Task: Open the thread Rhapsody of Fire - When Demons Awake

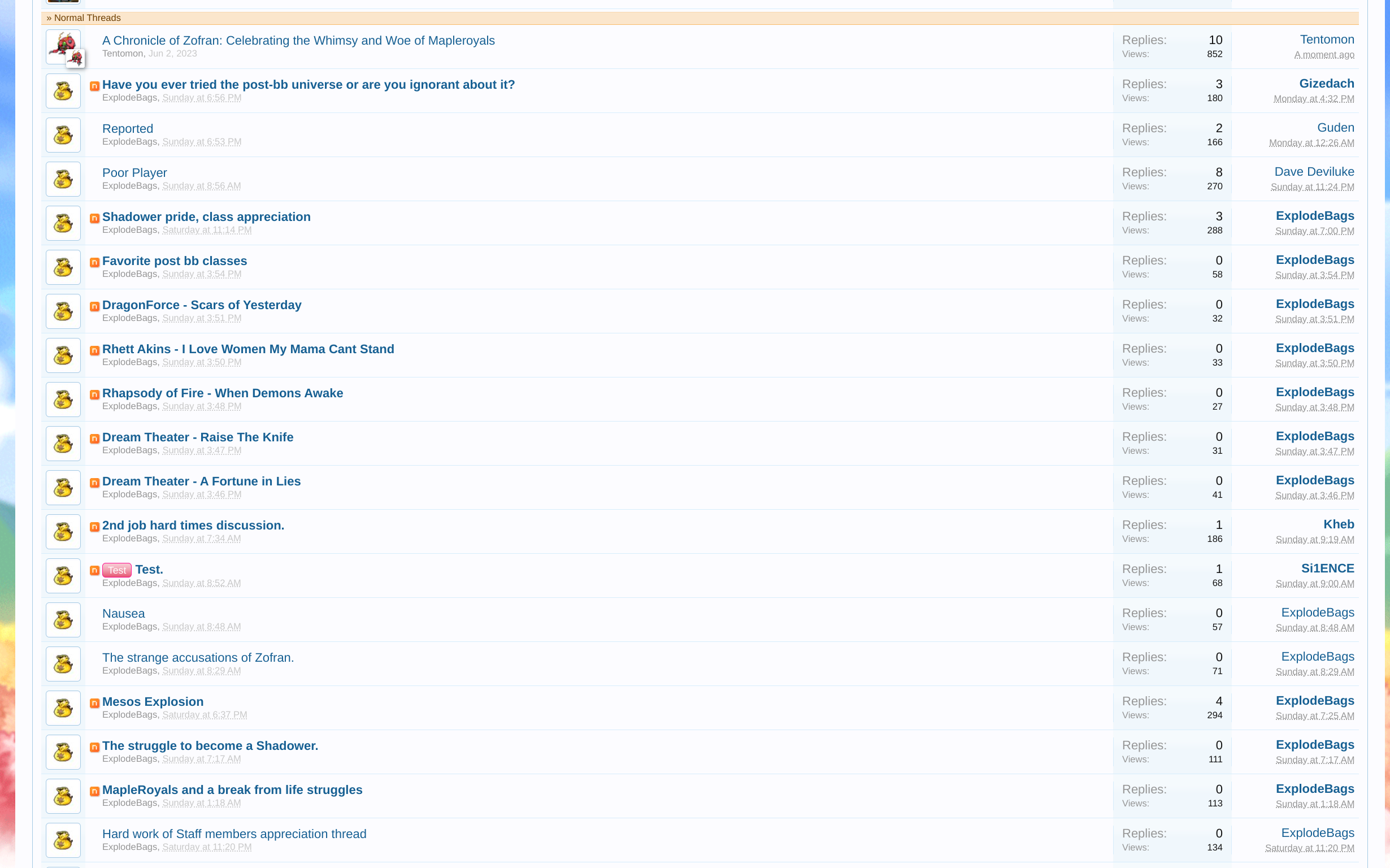Action: pyautogui.click(x=223, y=393)
